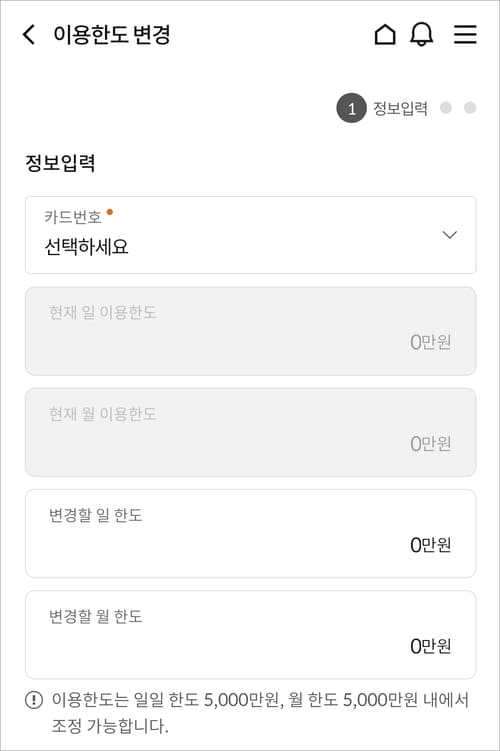Viewport: 500px width, 751px height.
Task: Click the second step dot indicator
Action: pos(446,108)
